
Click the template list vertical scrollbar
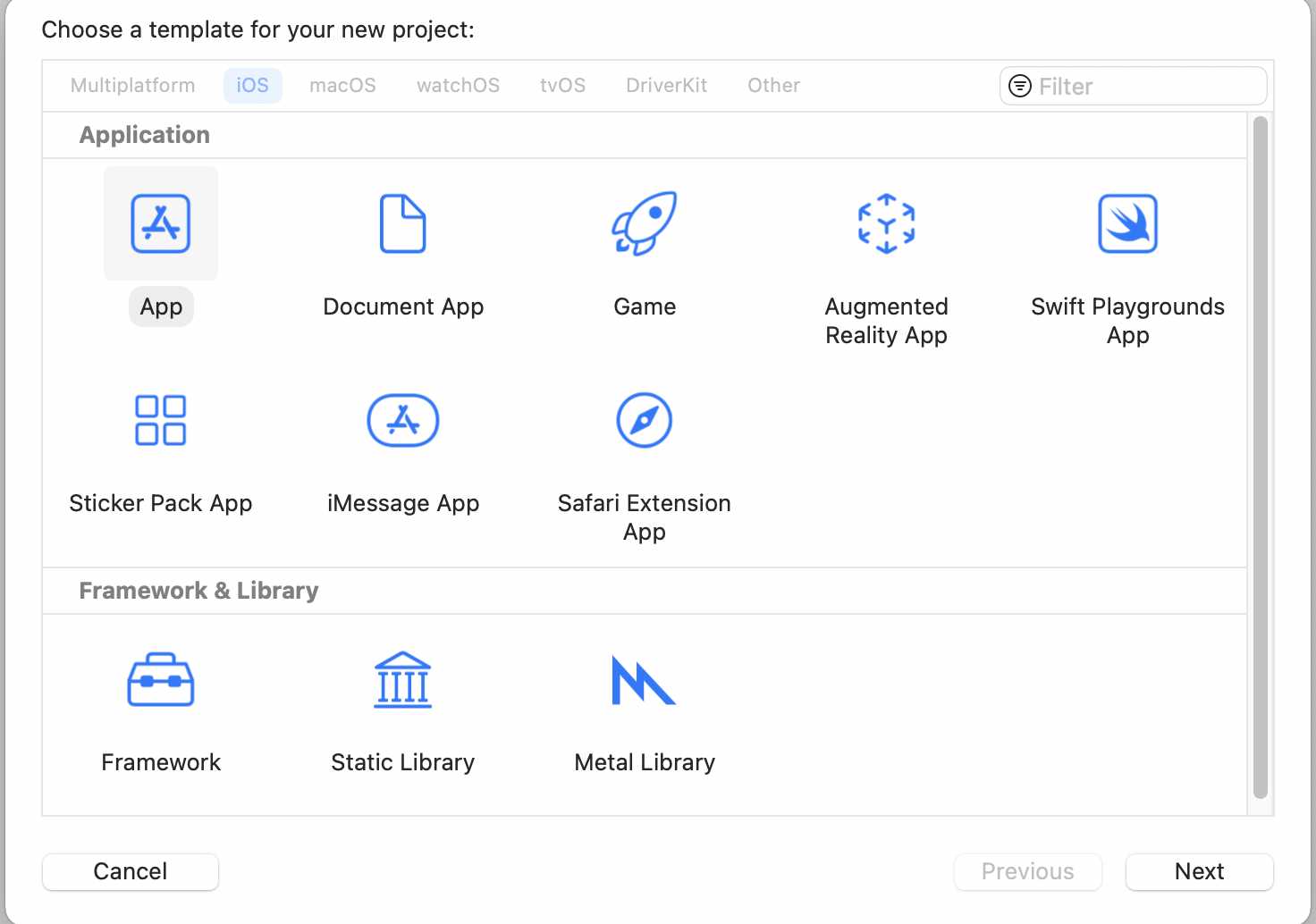(x=1261, y=458)
